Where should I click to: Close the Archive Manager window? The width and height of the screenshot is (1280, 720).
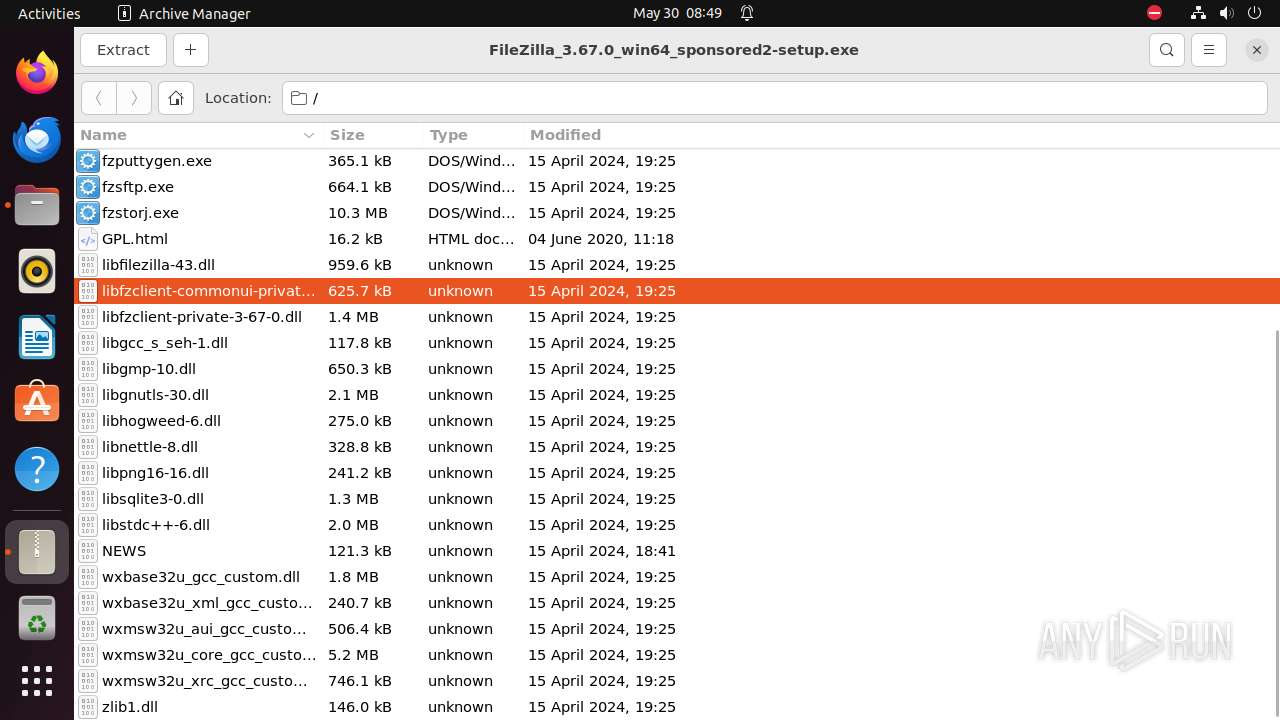click(x=1257, y=50)
